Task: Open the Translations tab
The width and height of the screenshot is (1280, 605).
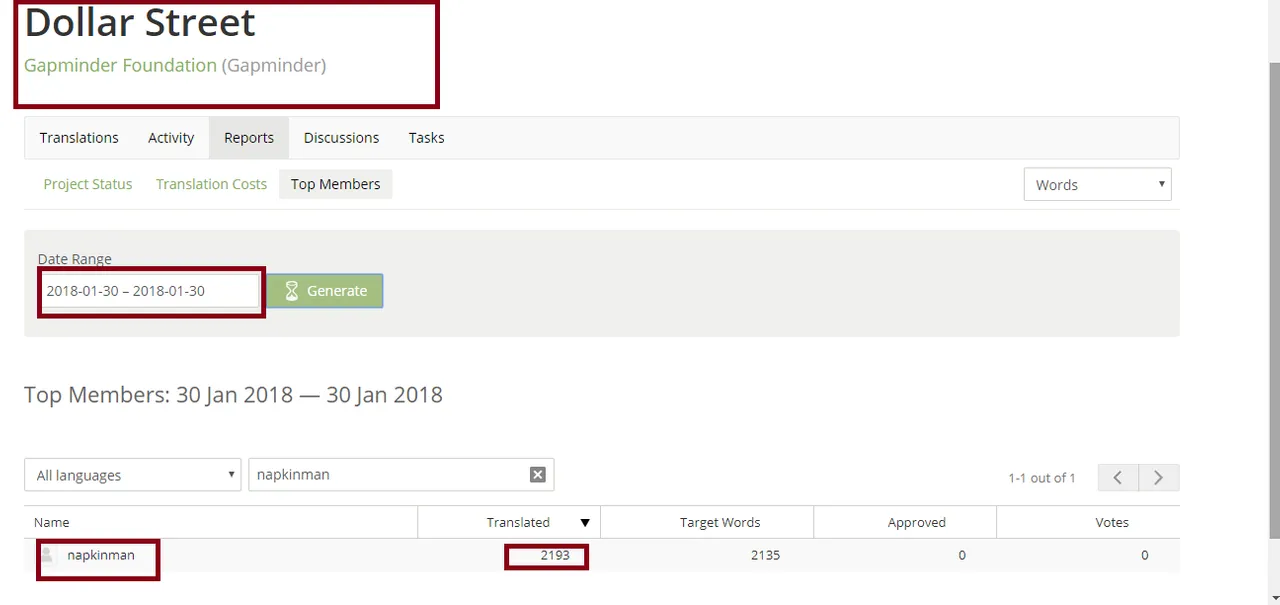Action: pyautogui.click(x=79, y=138)
